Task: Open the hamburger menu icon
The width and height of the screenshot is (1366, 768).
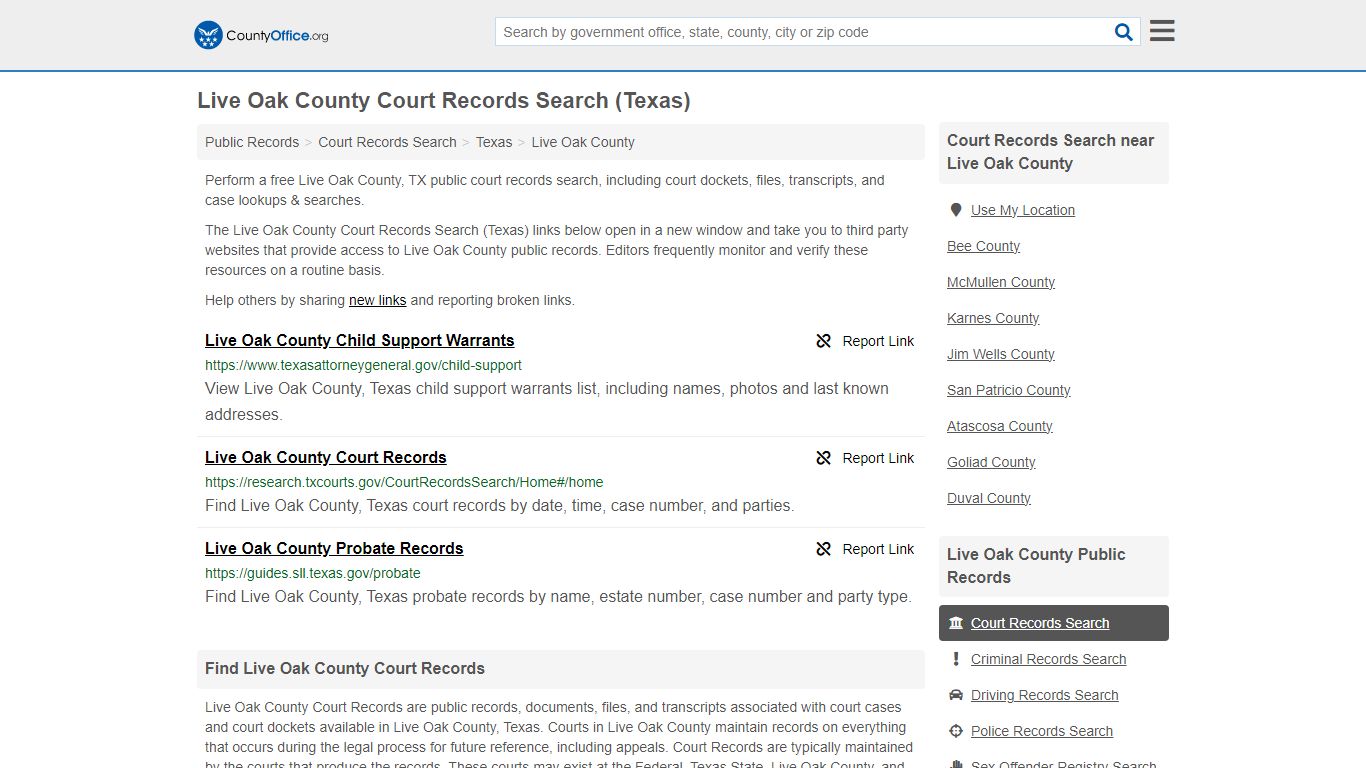Action: tap(1162, 31)
